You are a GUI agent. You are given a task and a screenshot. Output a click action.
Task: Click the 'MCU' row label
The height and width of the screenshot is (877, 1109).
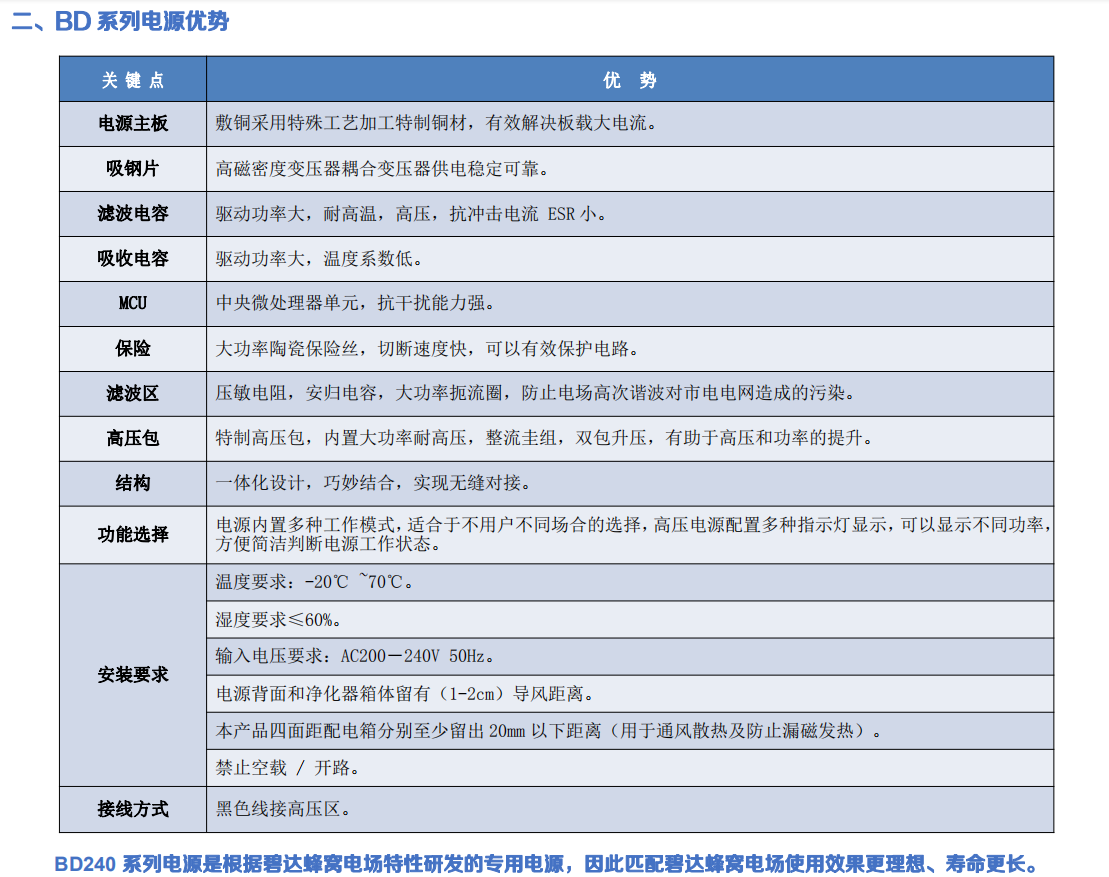click(x=133, y=303)
